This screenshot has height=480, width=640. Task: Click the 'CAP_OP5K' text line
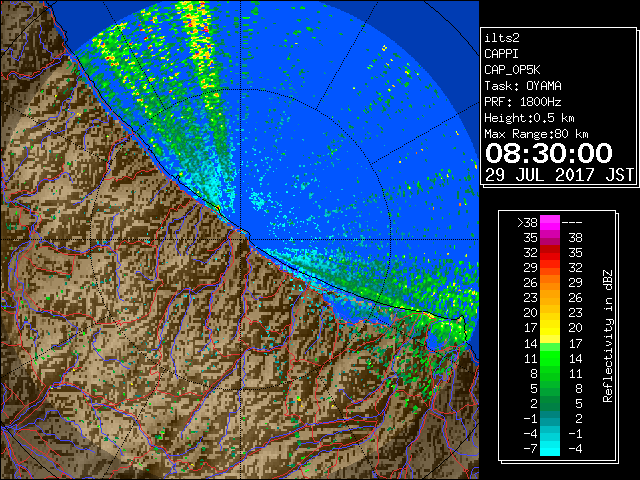512,70
